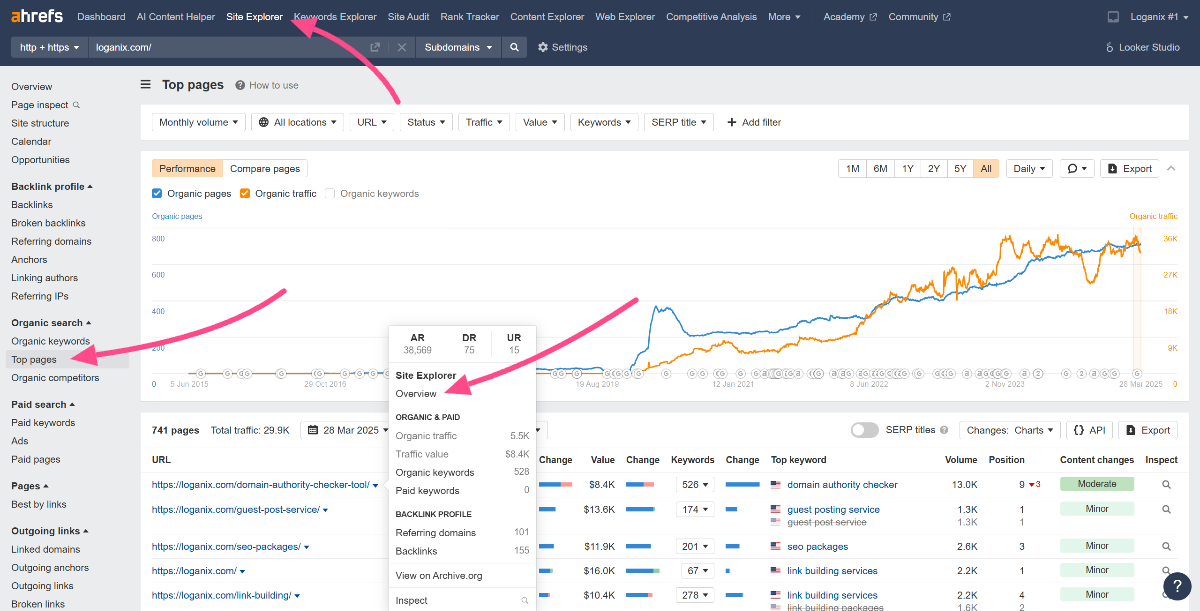Click US flag beside domain authority checker
1200x611 pixels.
coord(776,485)
